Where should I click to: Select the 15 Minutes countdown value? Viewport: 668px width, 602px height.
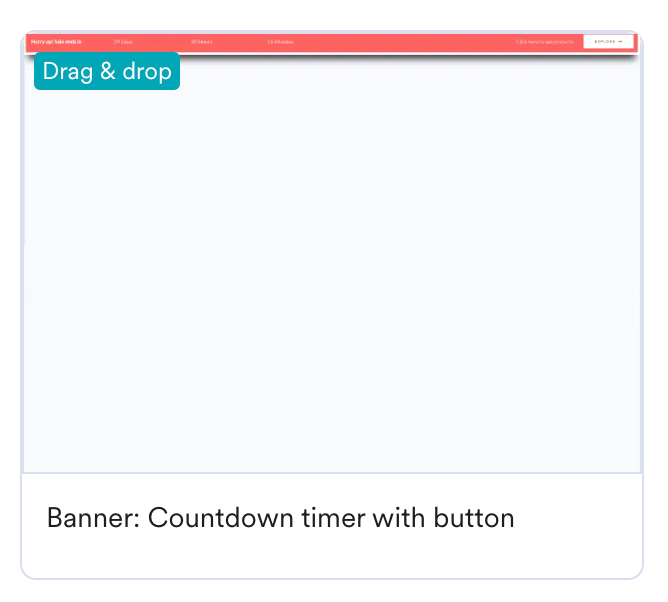[x=280, y=42]
